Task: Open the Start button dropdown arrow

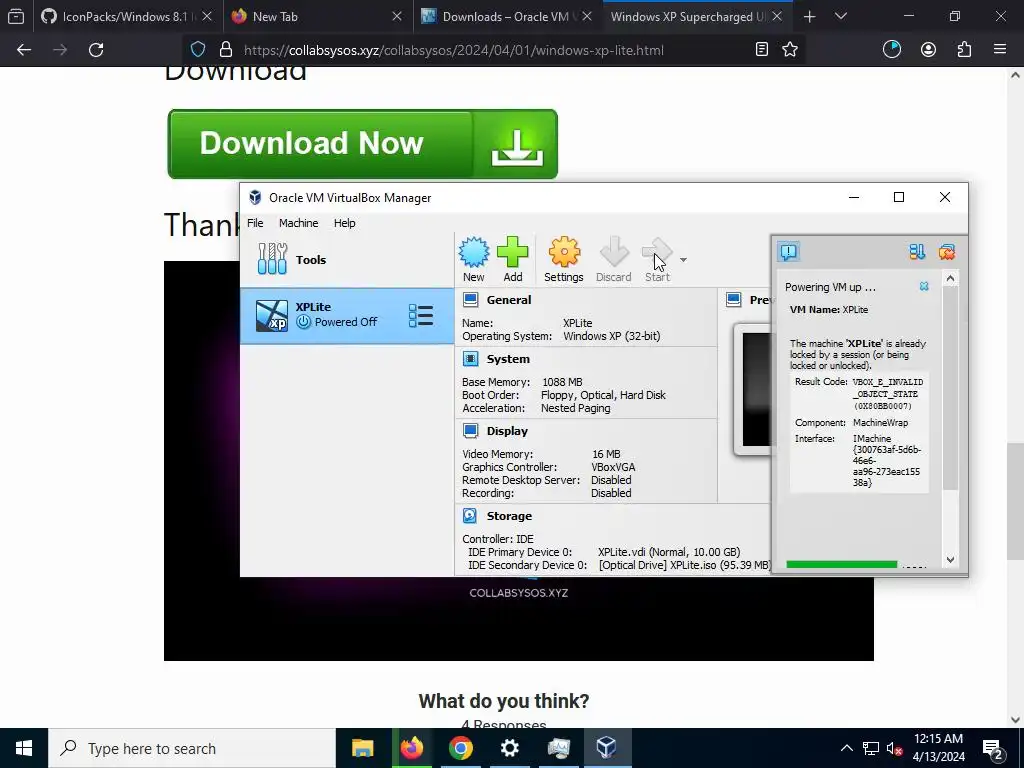Action: tap(683, 260)
